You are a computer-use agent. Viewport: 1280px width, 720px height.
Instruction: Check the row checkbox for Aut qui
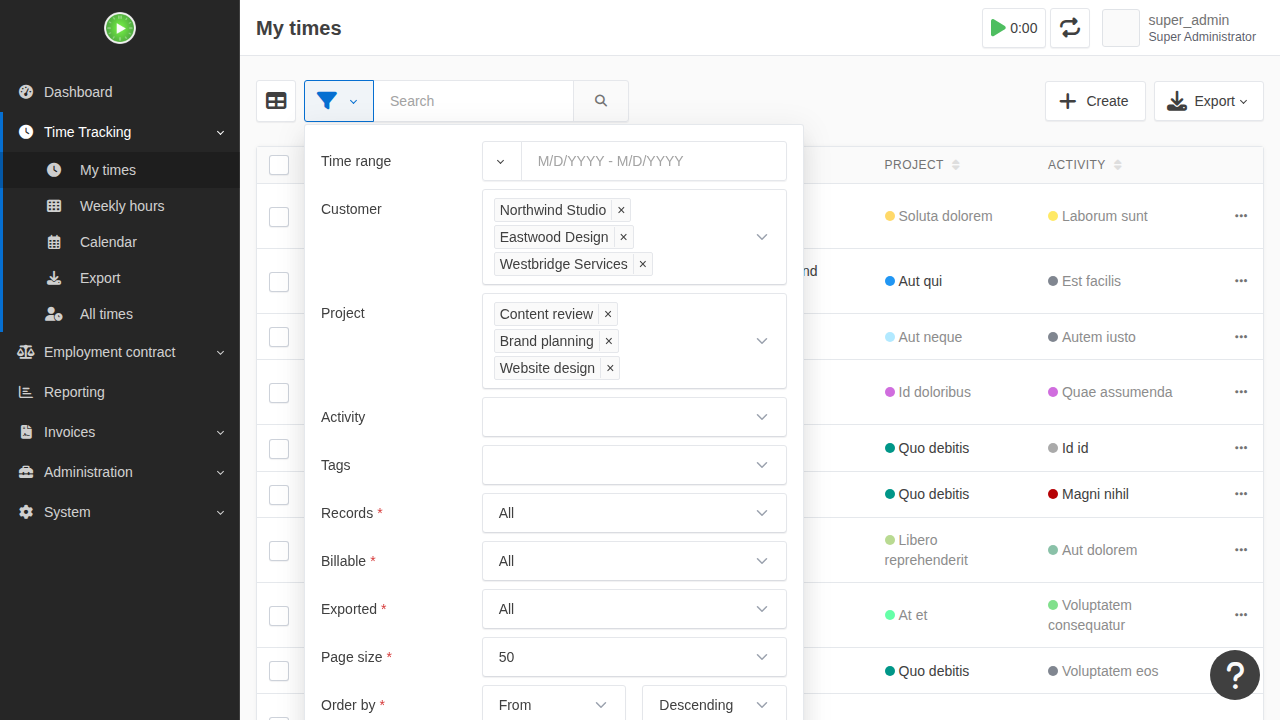click(x=279, y=282)
